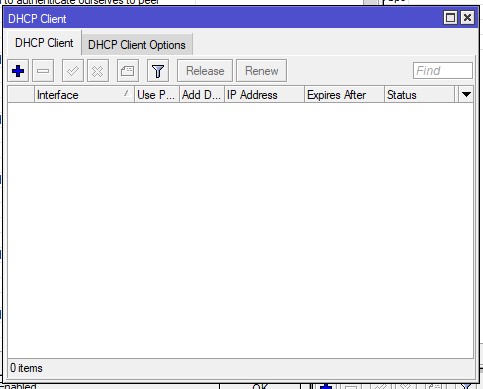This screenshot has height=389, width=483.
Task: Open the Filter funnel icon
Action: (x=158, y=71)
